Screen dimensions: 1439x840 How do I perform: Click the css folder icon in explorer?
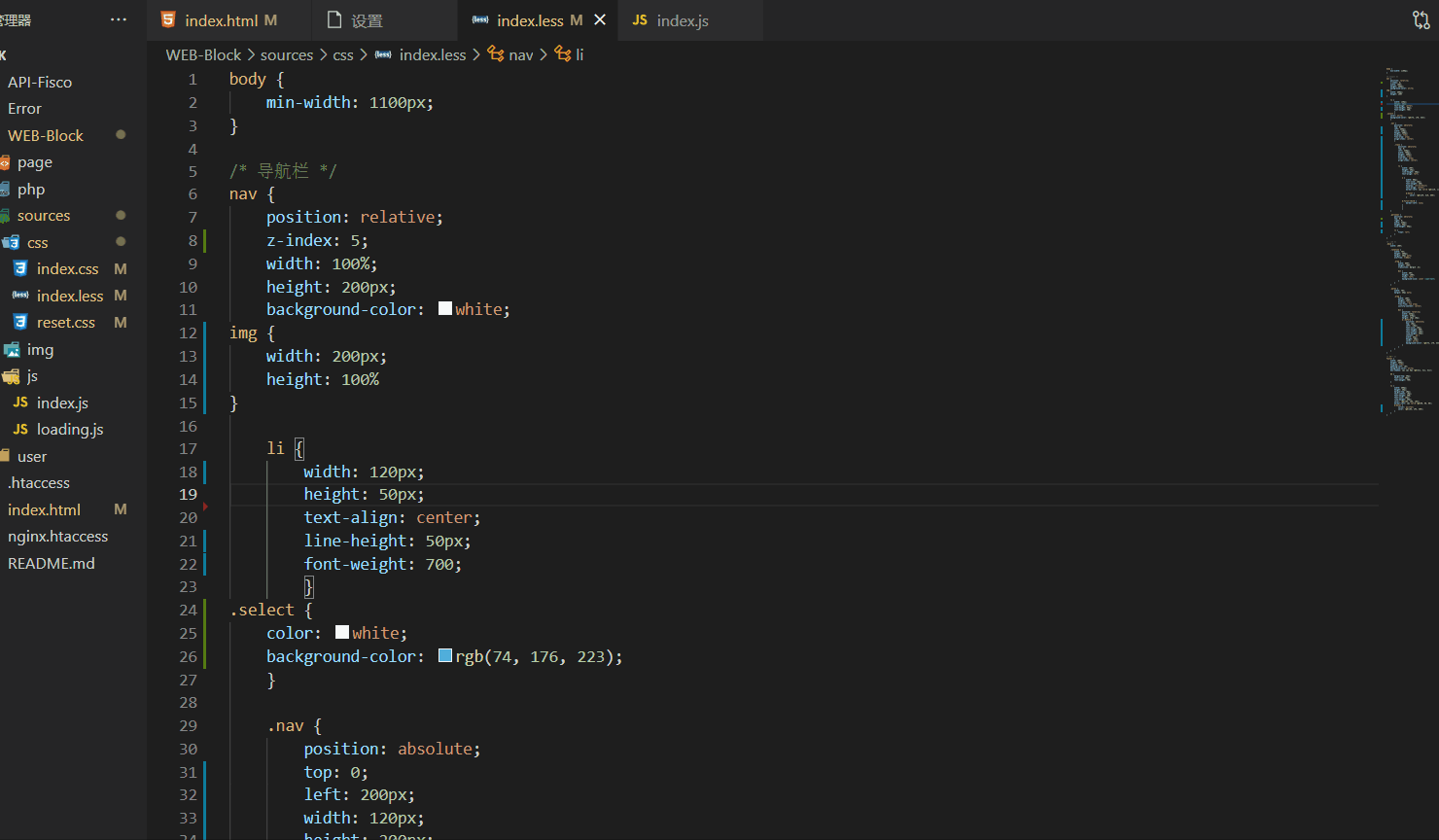(11, 242)
